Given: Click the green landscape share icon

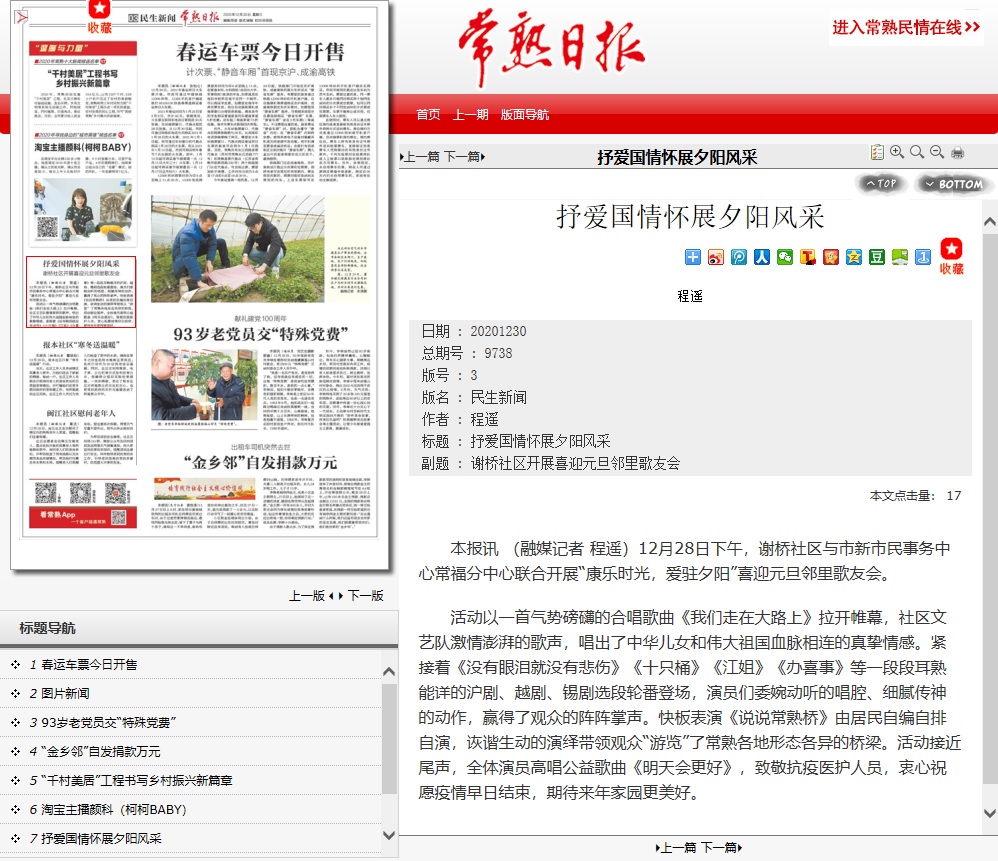Looking at the screenshot, I should click(900, 257).
